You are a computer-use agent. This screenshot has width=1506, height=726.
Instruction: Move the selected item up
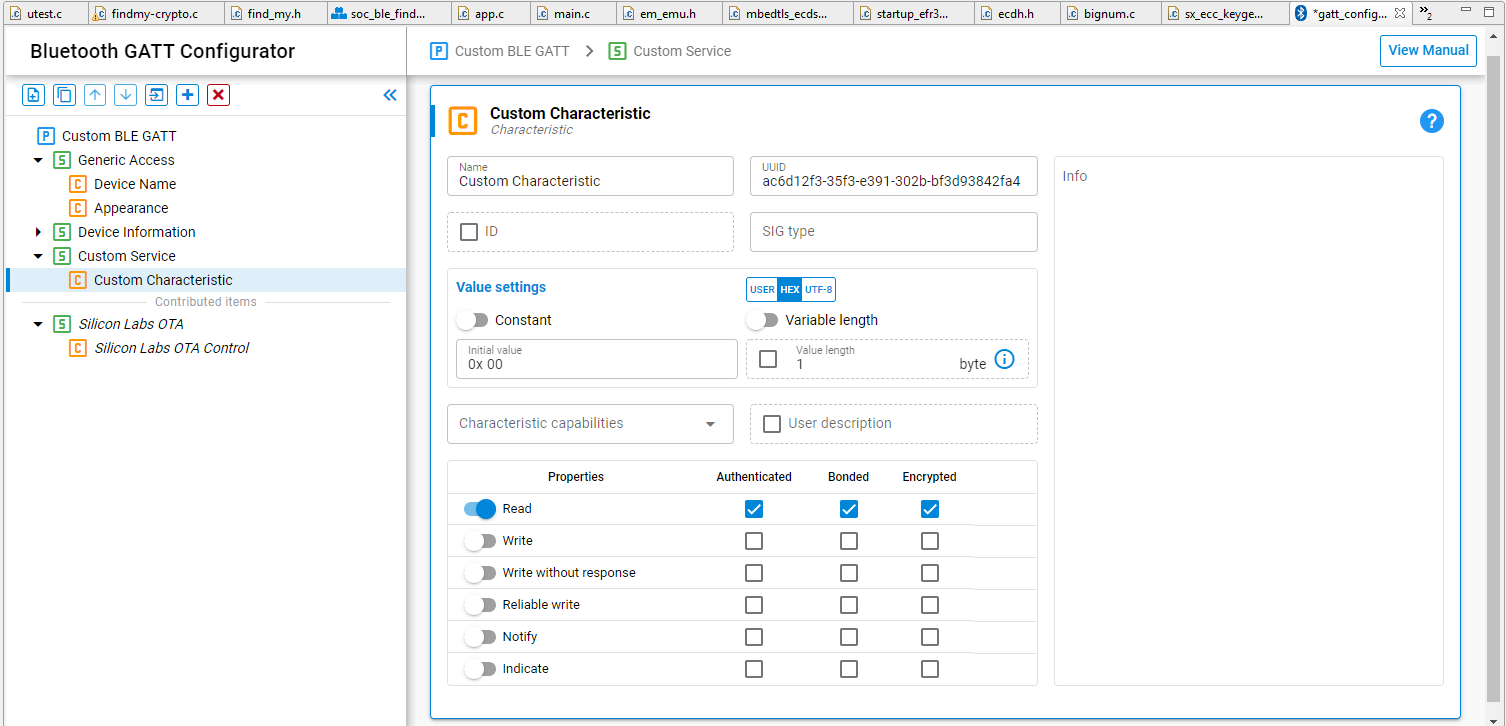[95, 94]
